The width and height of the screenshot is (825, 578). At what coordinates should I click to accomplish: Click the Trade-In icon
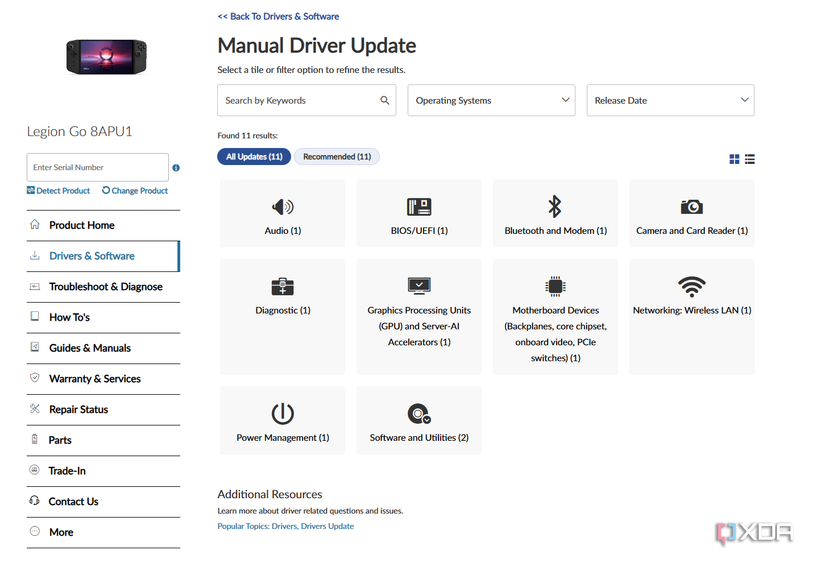[35, 470]
